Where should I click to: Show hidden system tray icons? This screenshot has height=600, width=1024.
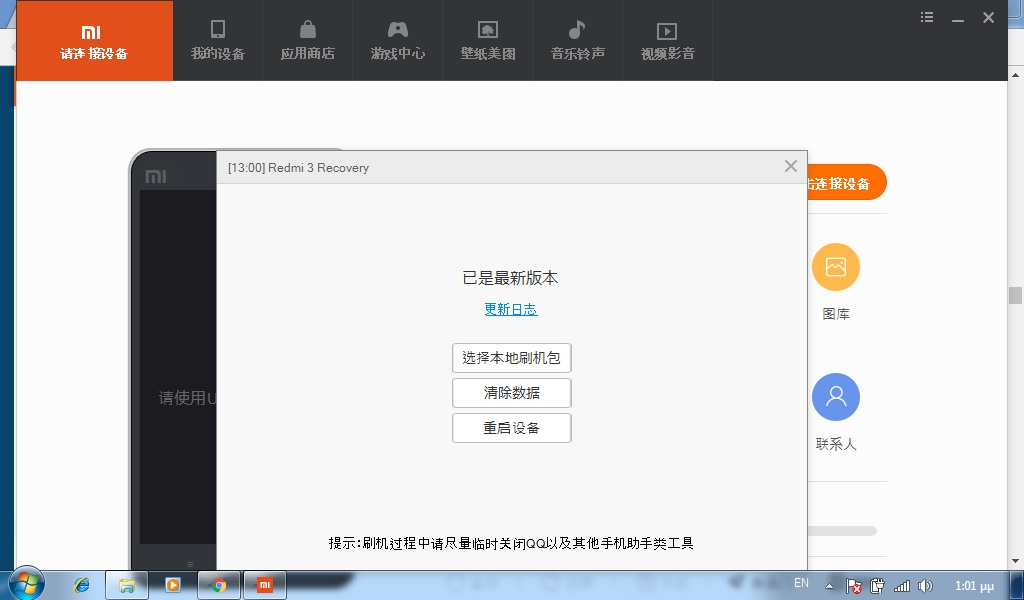(x=830, y=585)
